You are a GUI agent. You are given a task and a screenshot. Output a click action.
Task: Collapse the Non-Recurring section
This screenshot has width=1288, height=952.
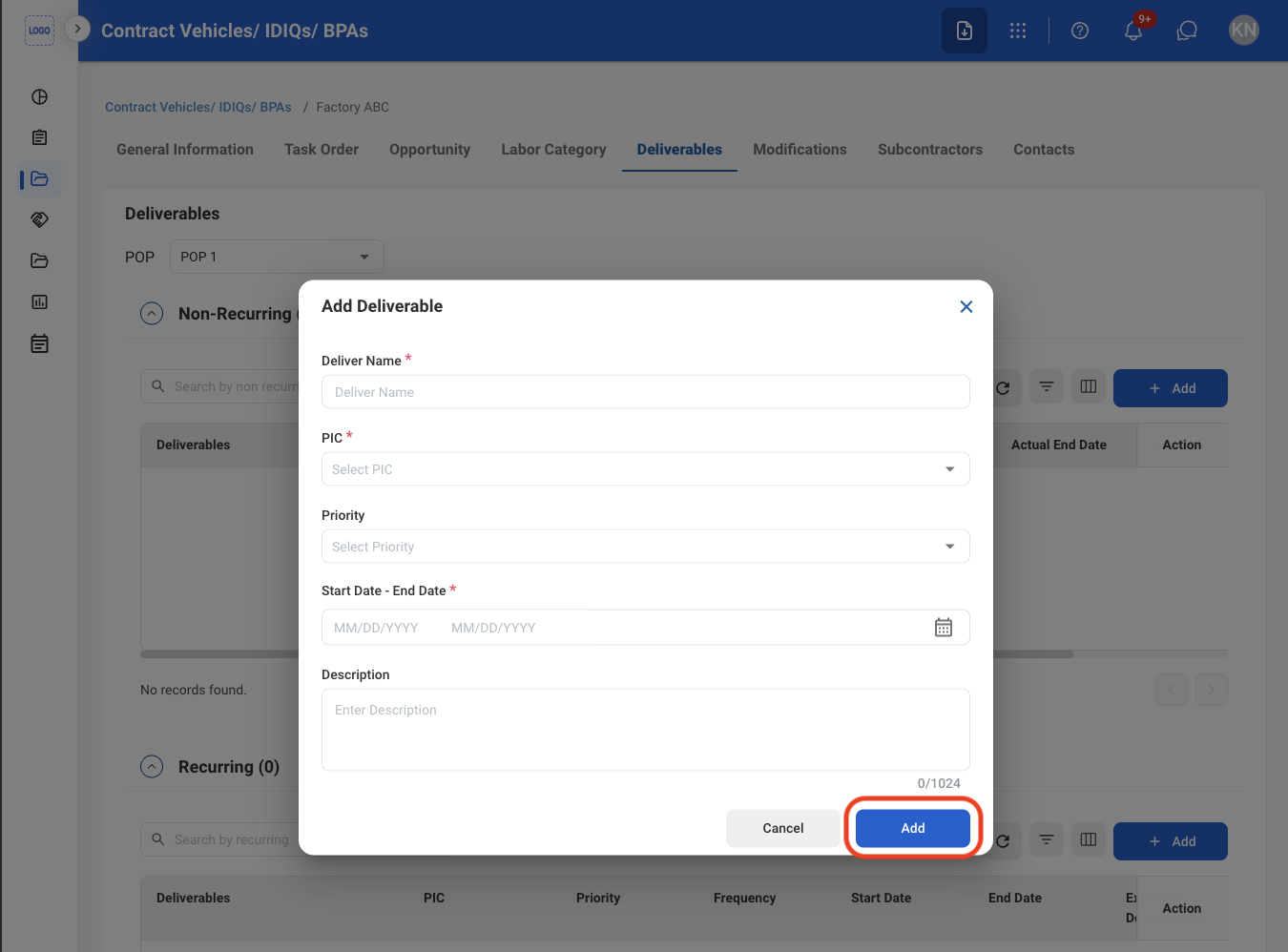point(152,314)
